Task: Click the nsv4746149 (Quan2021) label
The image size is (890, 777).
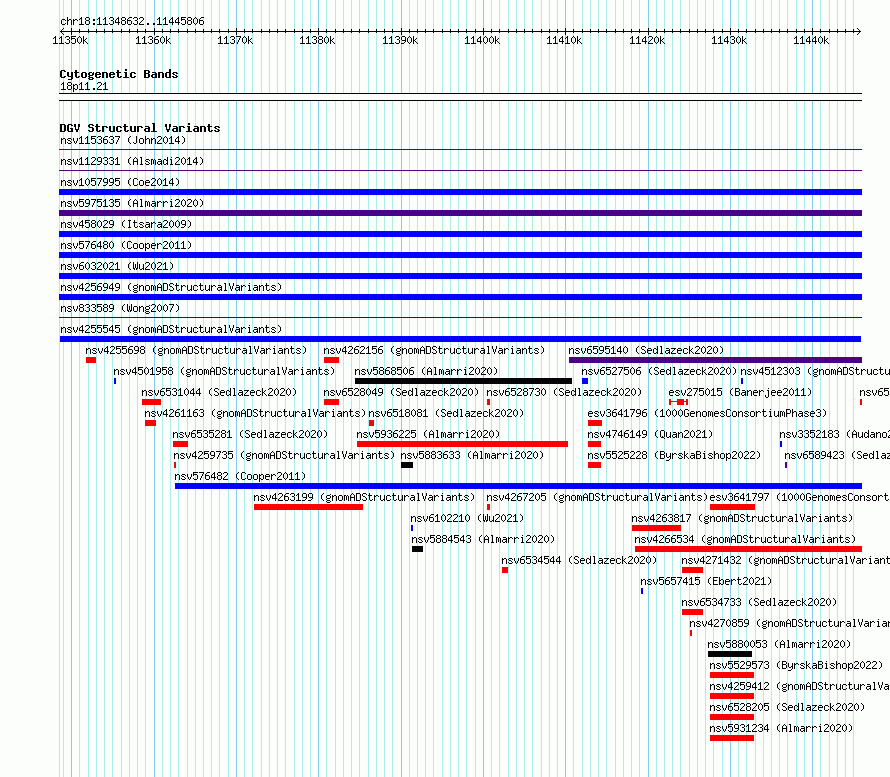Action: (x=650, y=434)
